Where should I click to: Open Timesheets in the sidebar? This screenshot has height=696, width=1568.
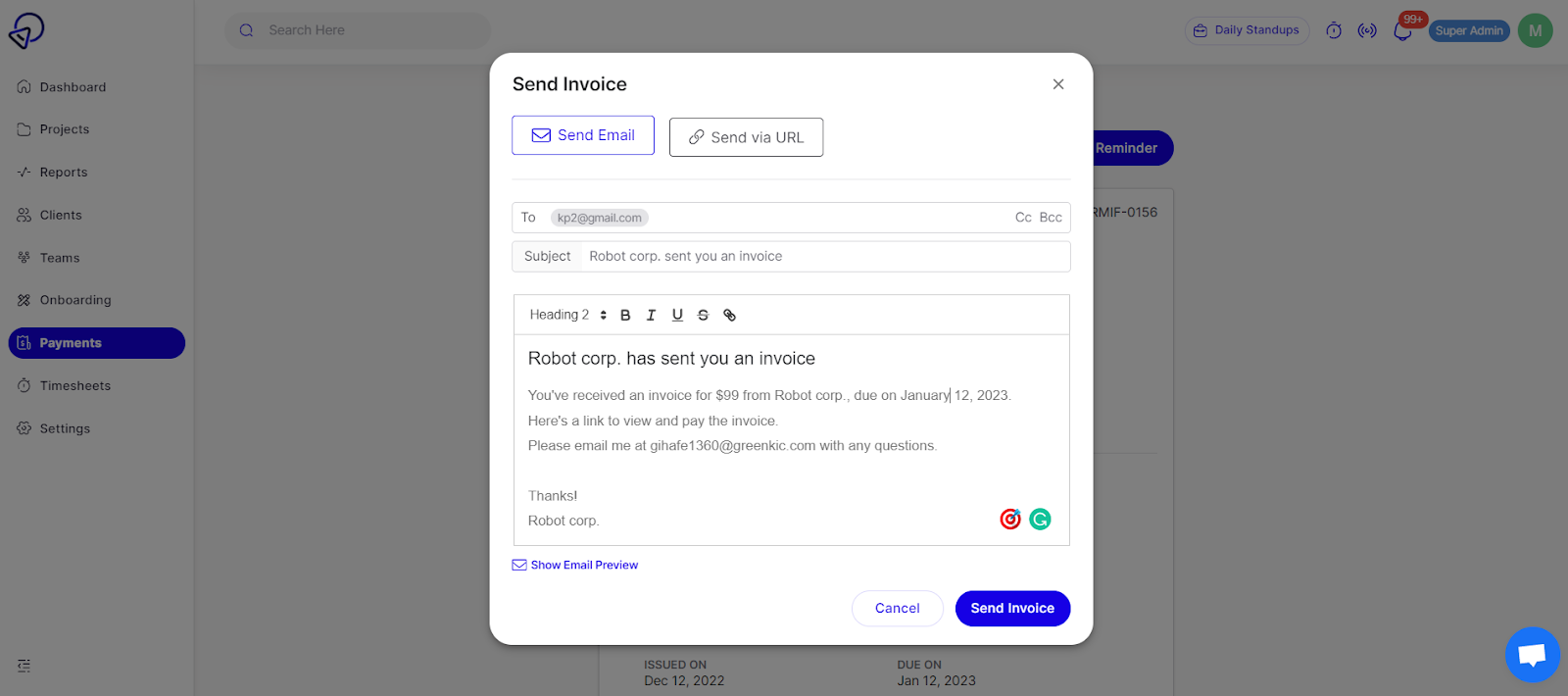(75, 385)
